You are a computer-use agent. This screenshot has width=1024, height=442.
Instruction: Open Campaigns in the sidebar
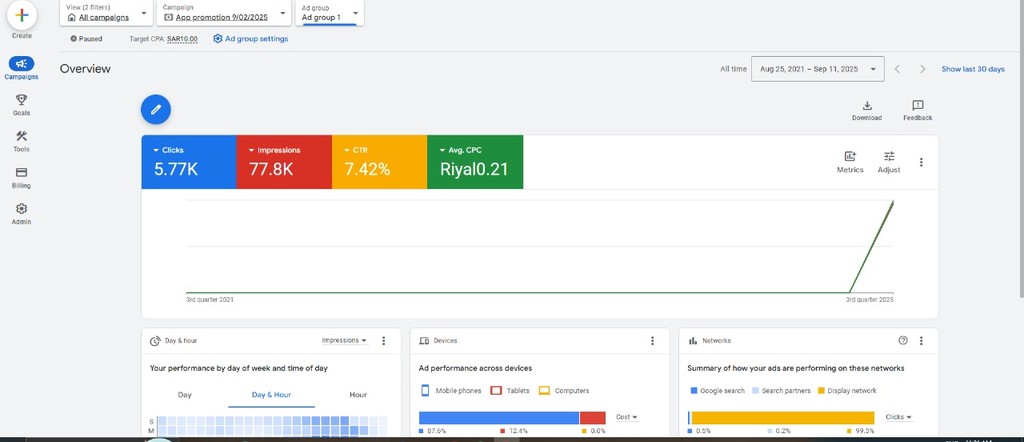tap(21, 64)
